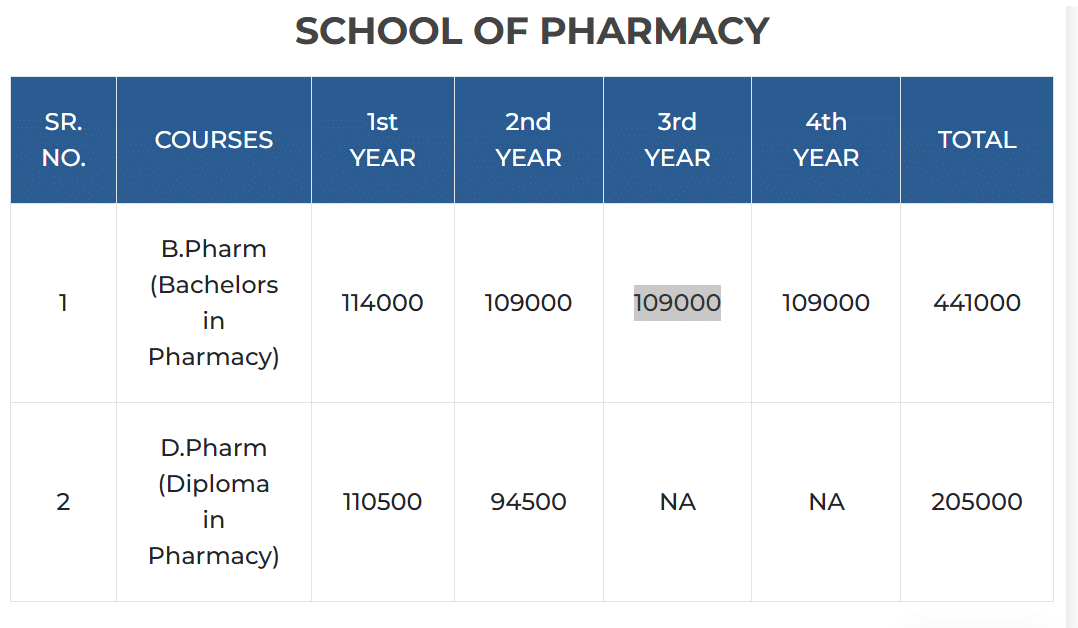Select the B.Pharm course name cell
Screen dimensions: 1078x628
tap(214, 303)
